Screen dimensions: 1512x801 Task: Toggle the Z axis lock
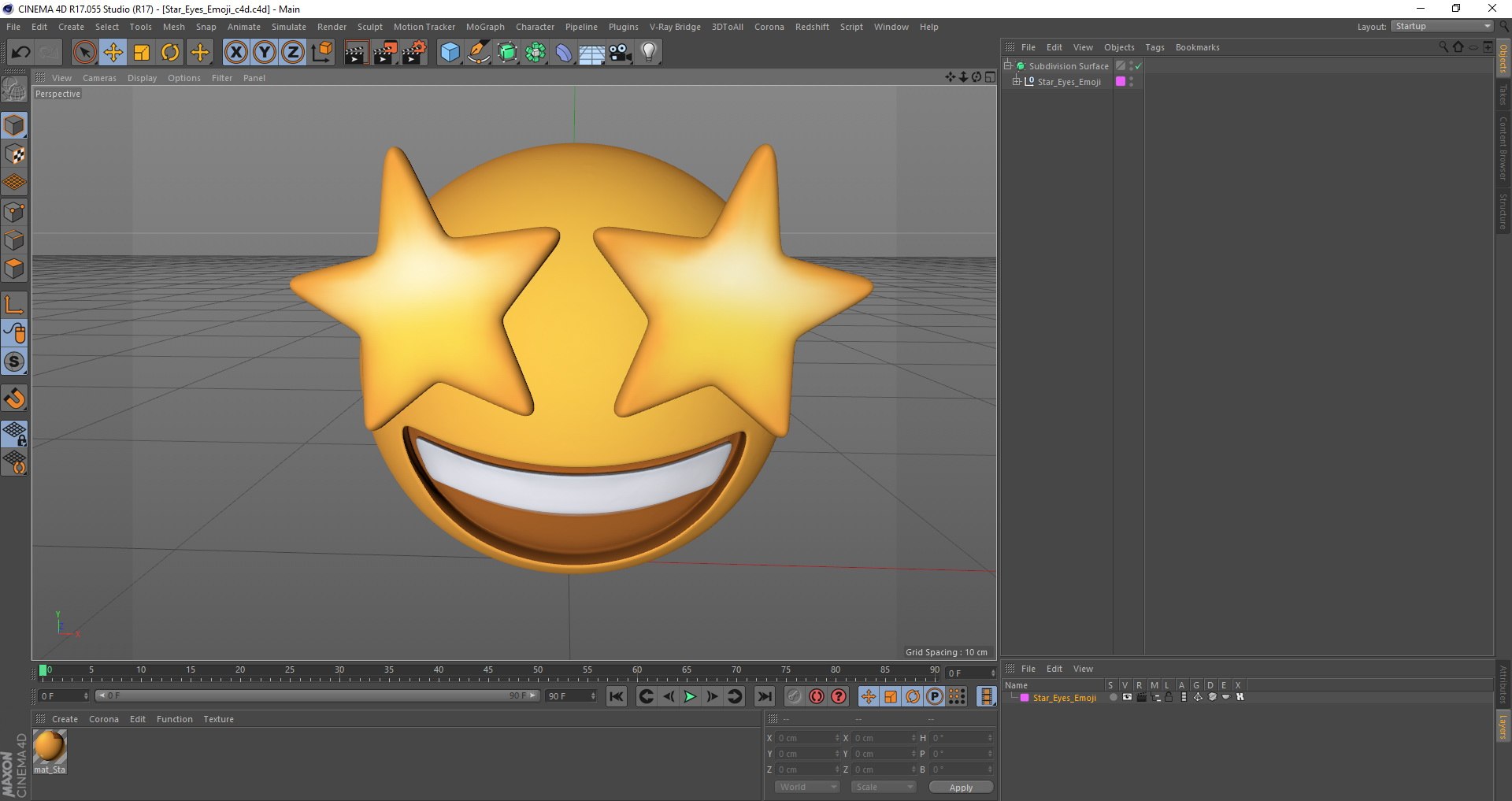(293, 53)
